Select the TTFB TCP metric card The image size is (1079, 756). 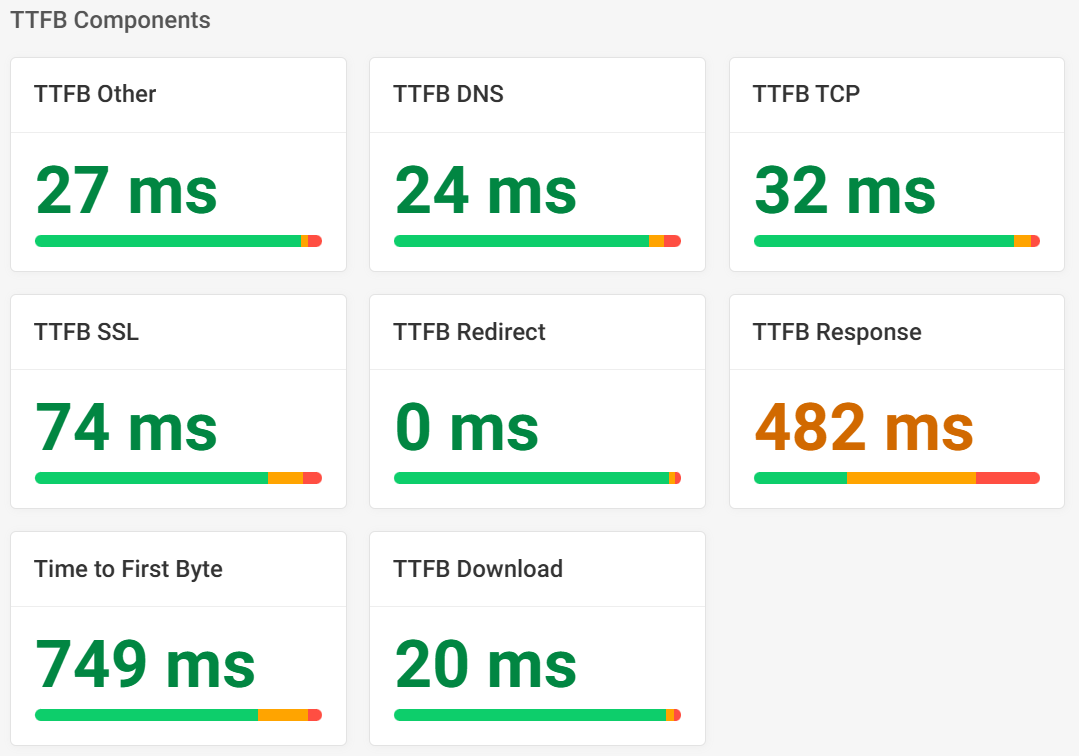click(x=806, y=94)
